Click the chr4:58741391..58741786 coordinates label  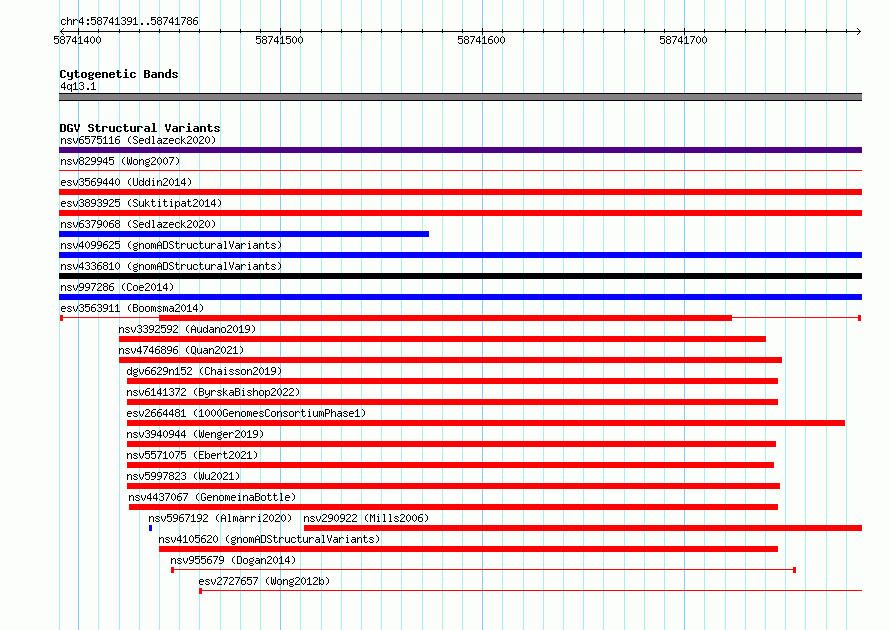(x=129, y=21)
